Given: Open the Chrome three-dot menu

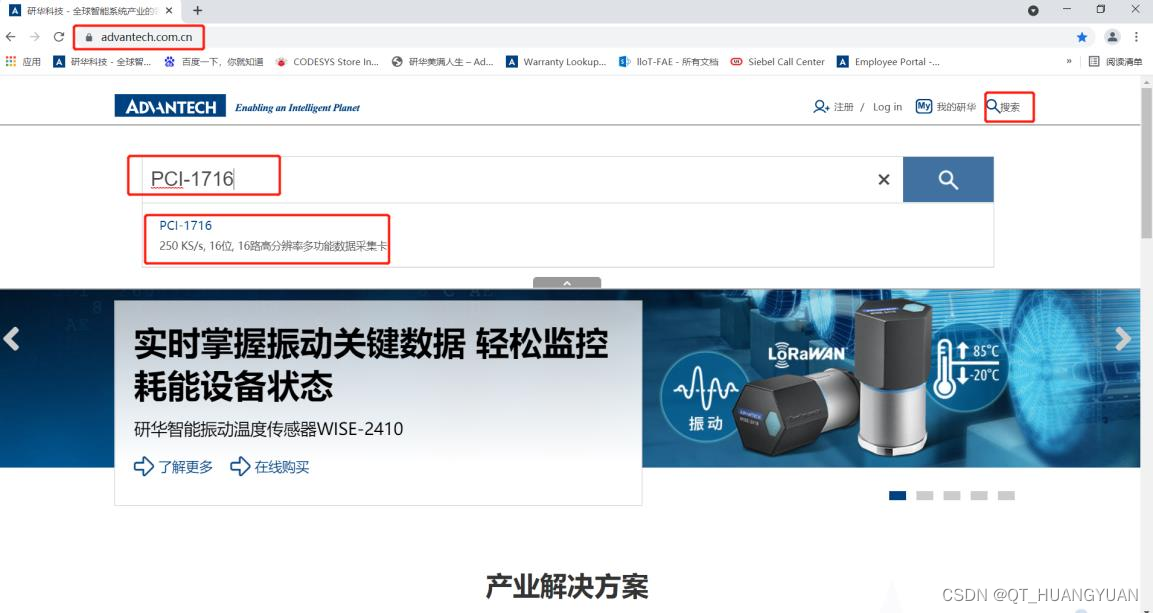Looking at the screenshot, I should click(1136, 37).
